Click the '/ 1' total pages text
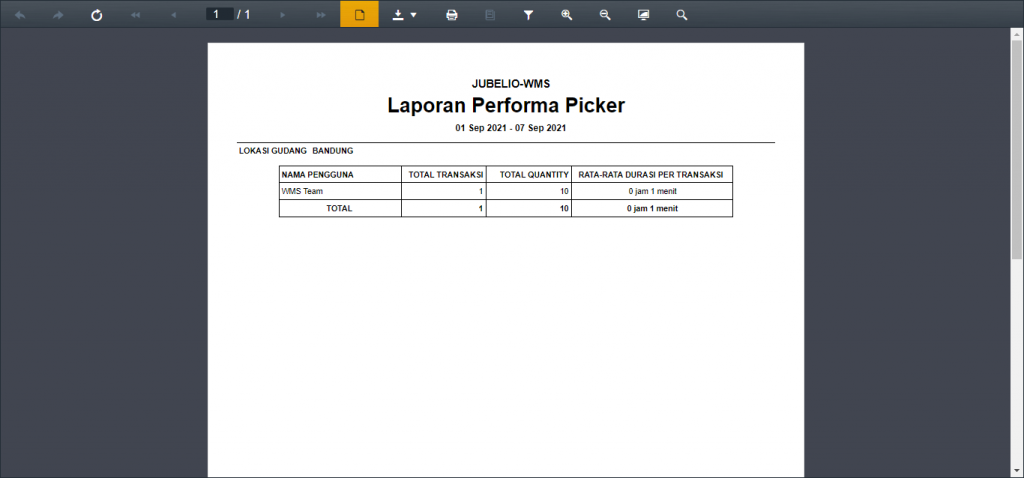The image size is (1024, 478). tap(244, 14)
